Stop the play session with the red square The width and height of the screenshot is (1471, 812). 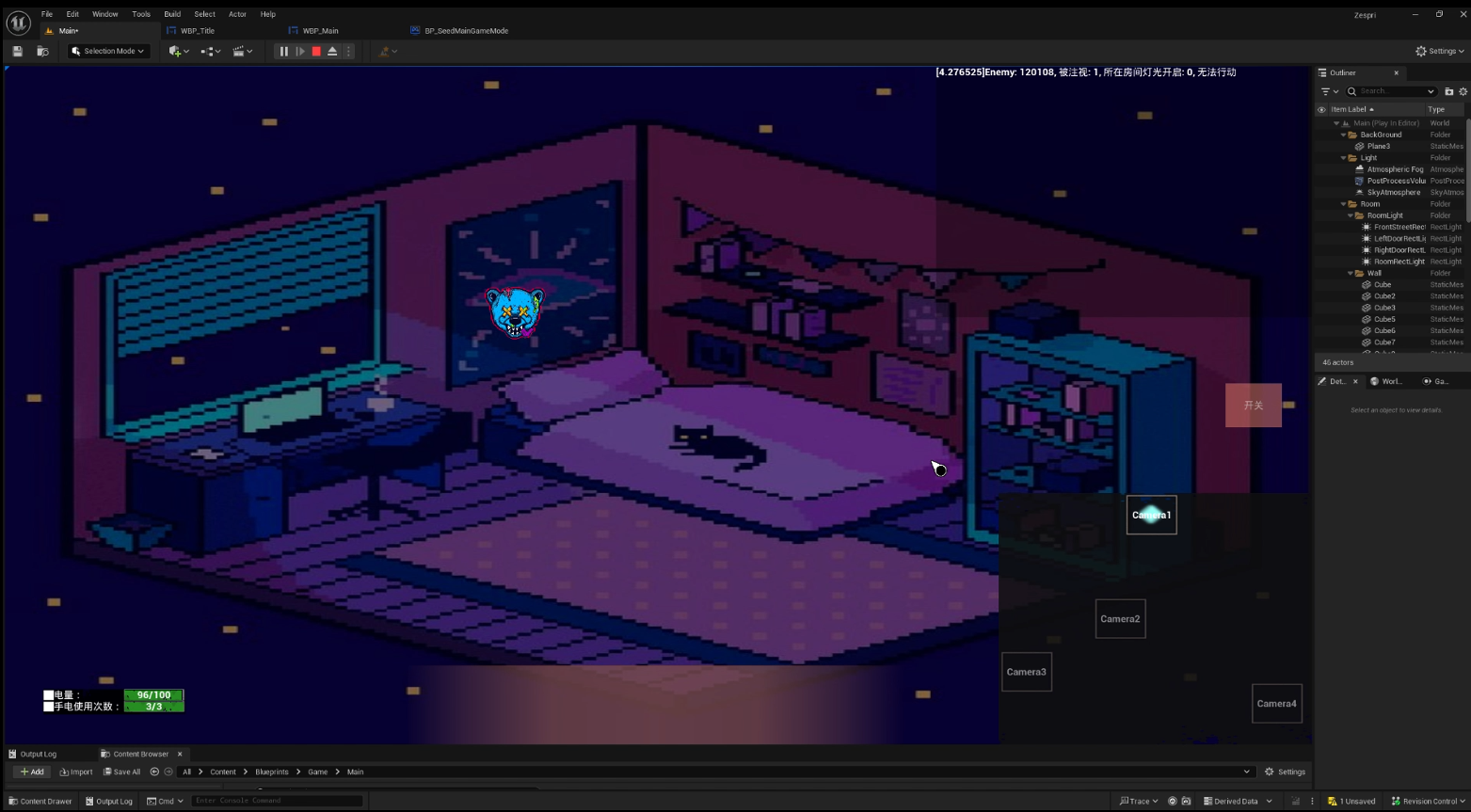pyautogui.click(x=316, y=51)
